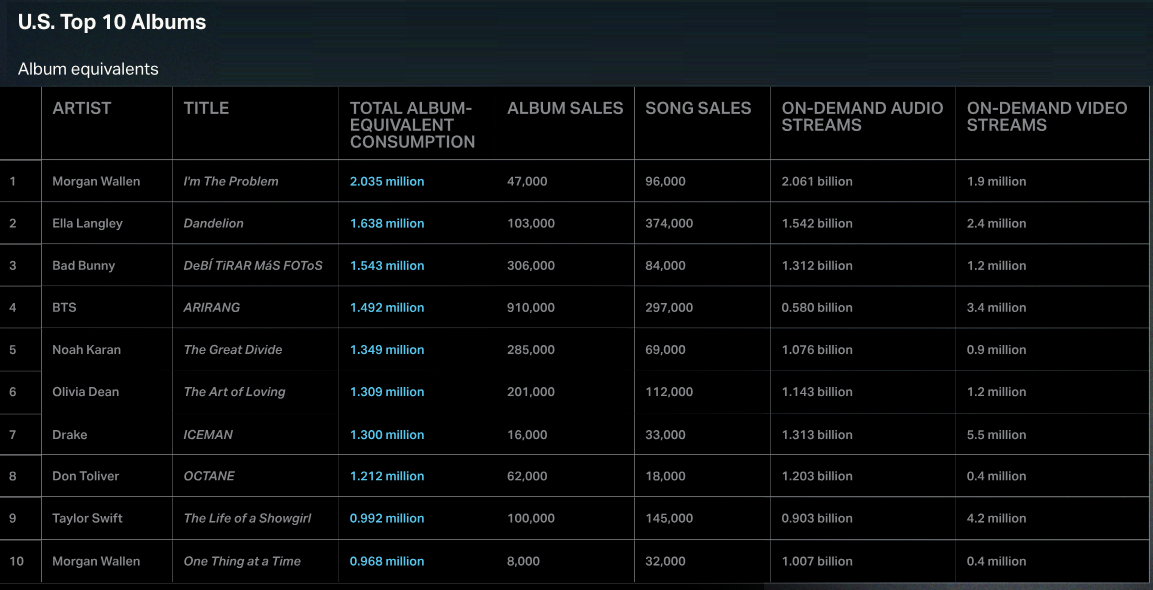The width and height of the screenshot is (1153, 590).
Task: Click the ICEMAN album title
Action: point(208,435)
